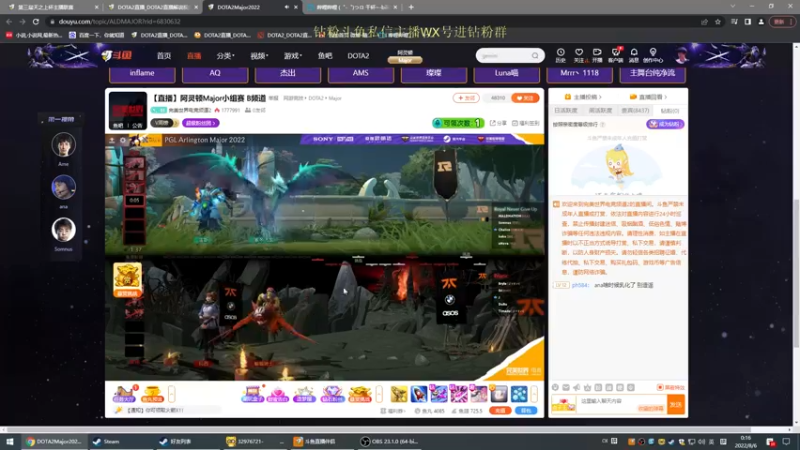This screenshot has width=800, height=450.
Task: Switch to the AMS channel button
Action: (x=360, y=73)
